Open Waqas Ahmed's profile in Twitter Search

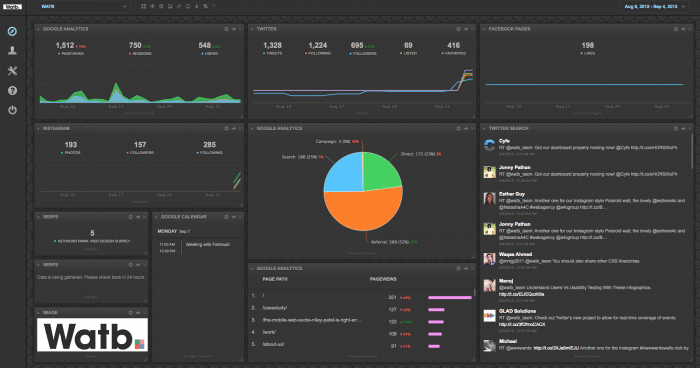(x=515, y=255)
